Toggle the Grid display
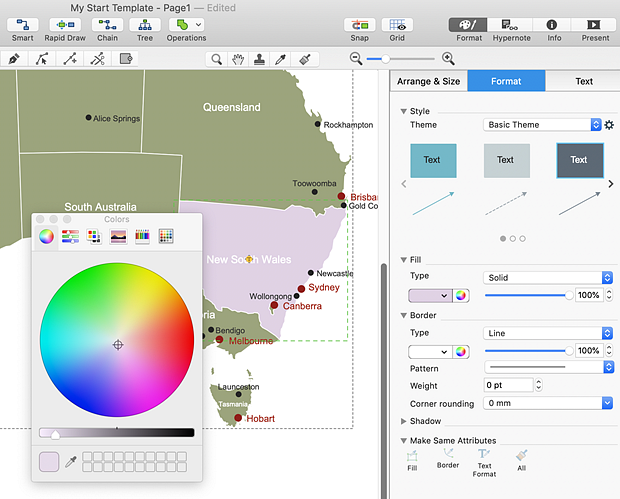Viewport: 620px width, 499px height. pos(397,25)
